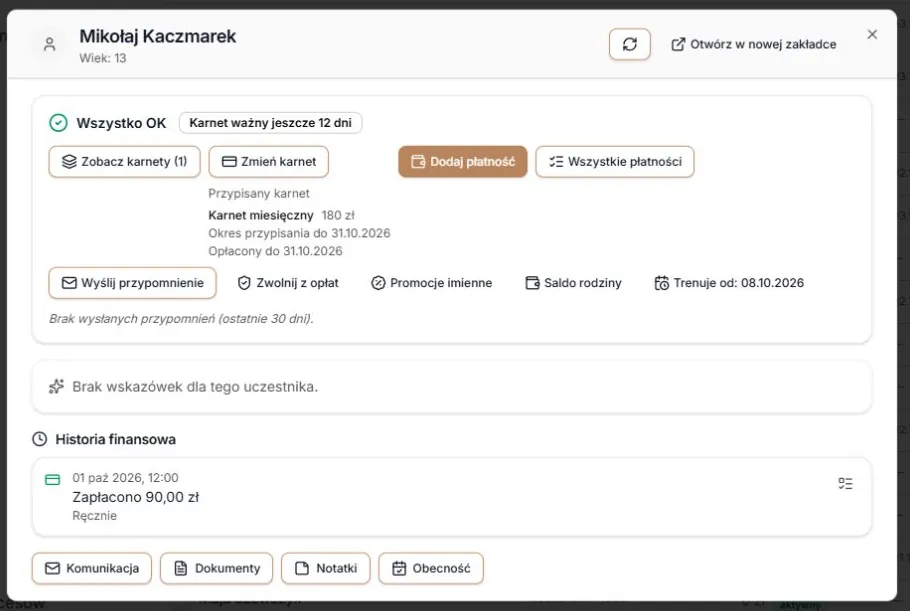Click the Mikołaj Kaczmarek name heading

(158, 36)
